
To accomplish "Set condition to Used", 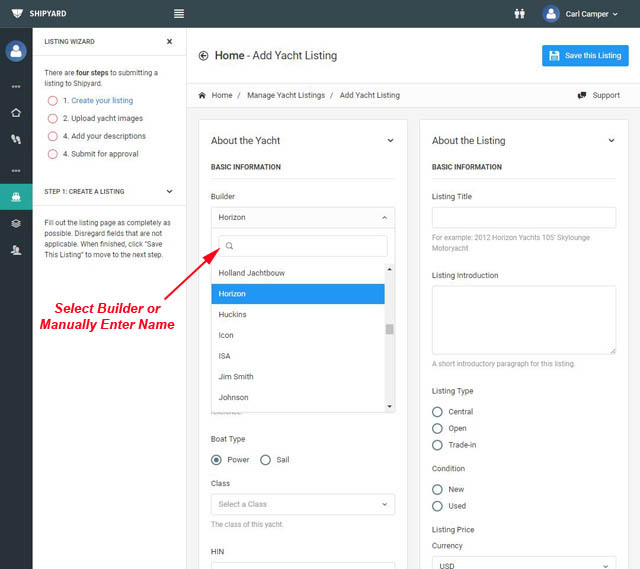I will pyautogui.click(x=437, y=506).
